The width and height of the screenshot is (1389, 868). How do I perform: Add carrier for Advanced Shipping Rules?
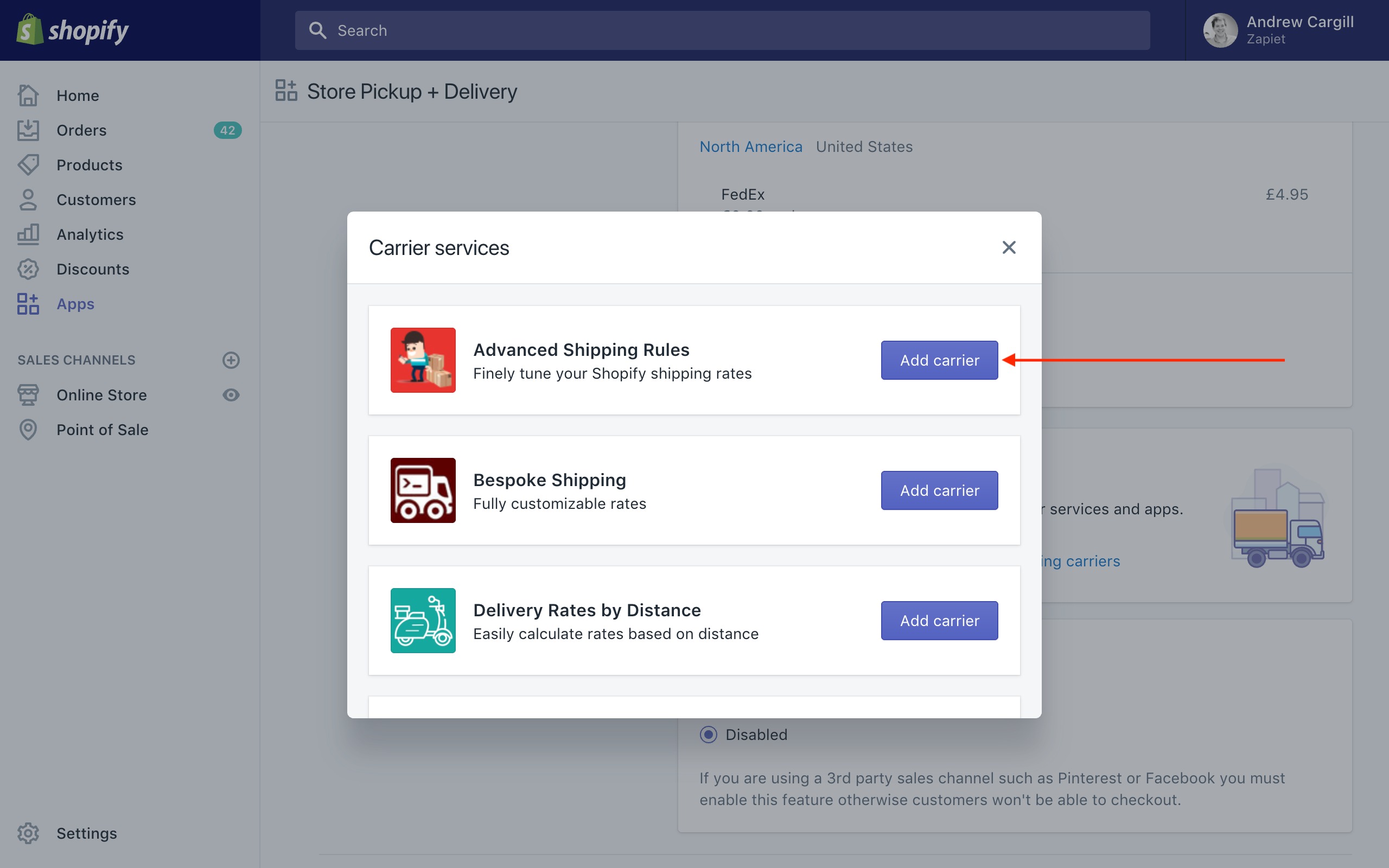click(x=939, y=360)
